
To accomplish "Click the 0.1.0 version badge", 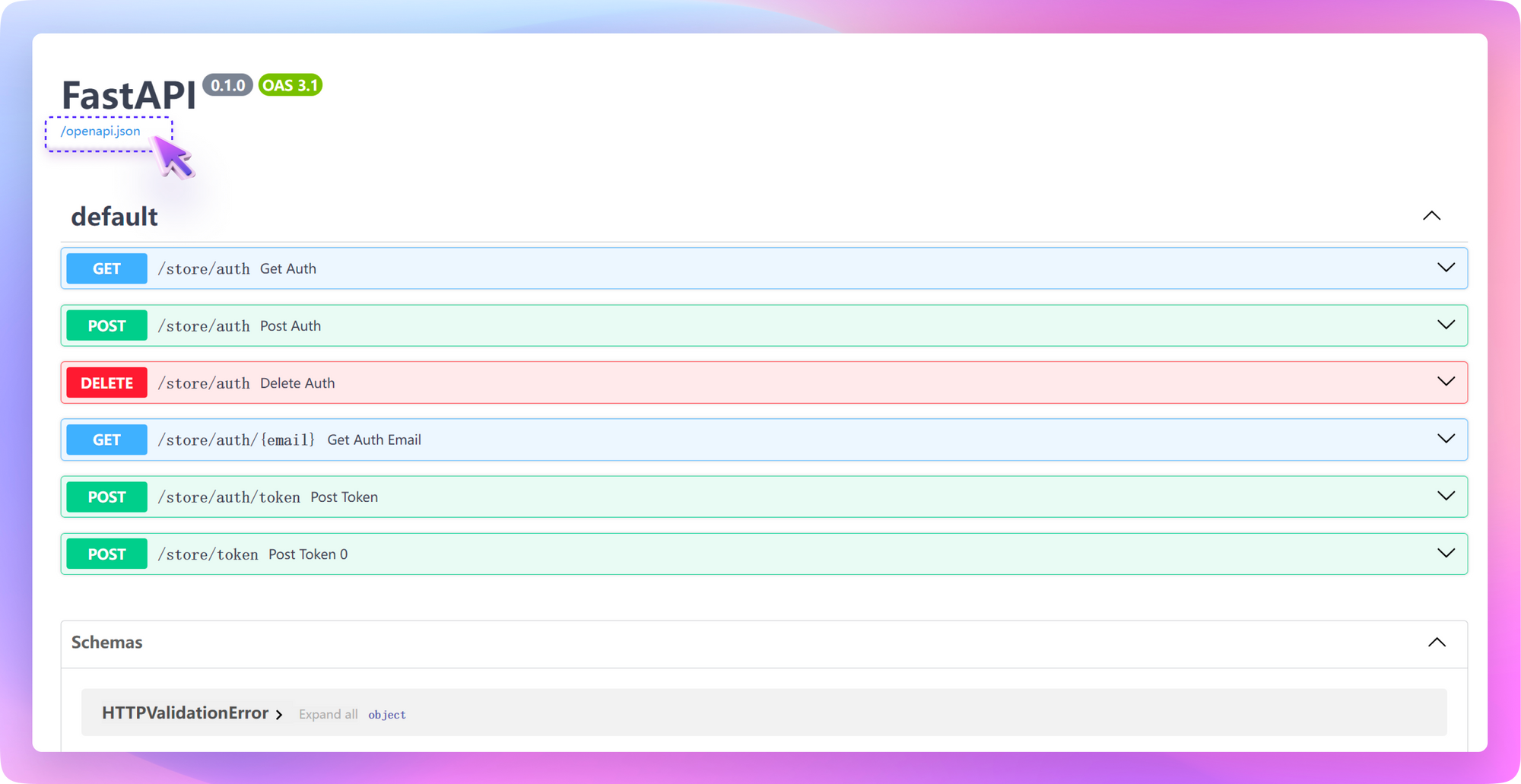I will (227, 85).
